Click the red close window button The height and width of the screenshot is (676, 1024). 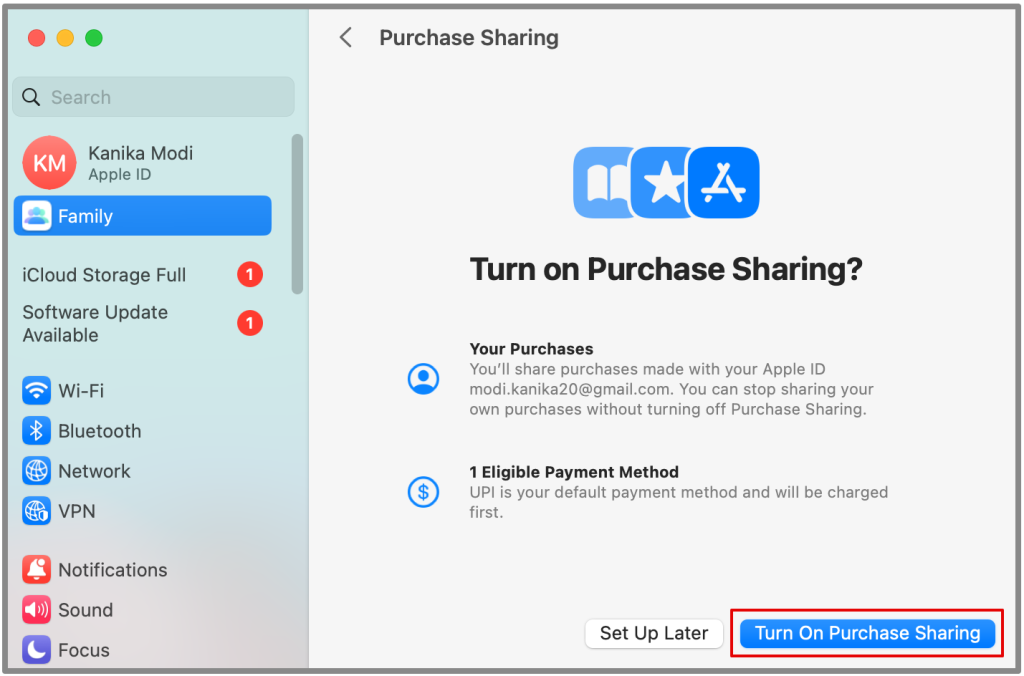point(37,38)
